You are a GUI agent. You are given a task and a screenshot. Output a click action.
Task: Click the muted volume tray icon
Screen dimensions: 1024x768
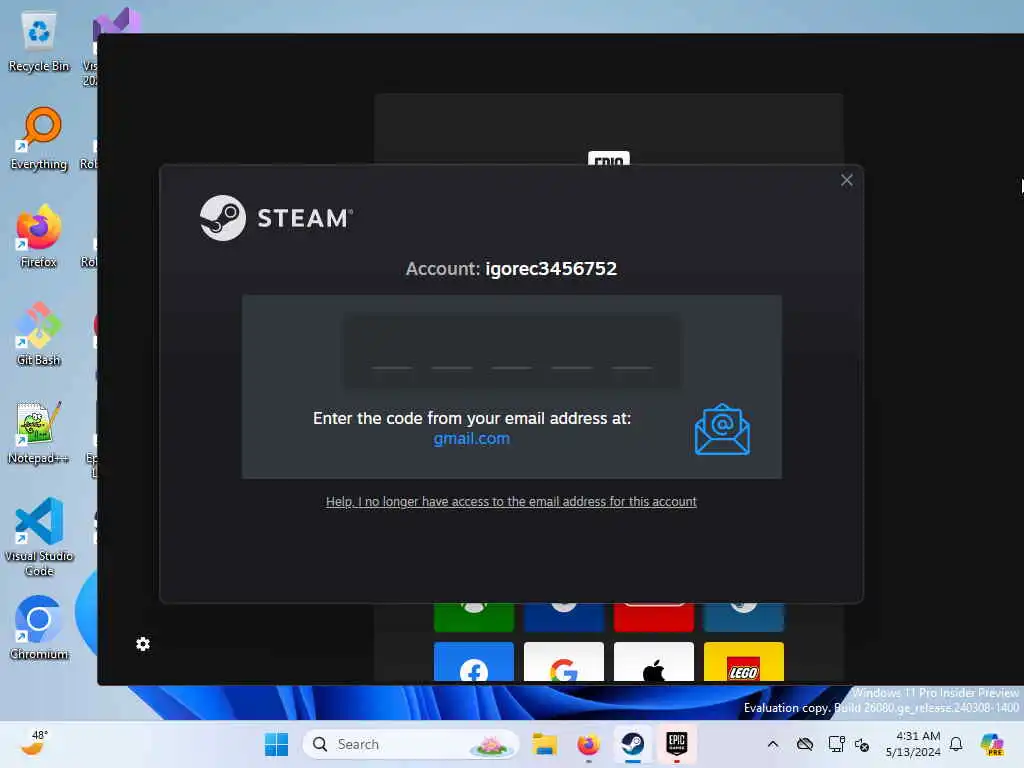(x=862, y=745)
